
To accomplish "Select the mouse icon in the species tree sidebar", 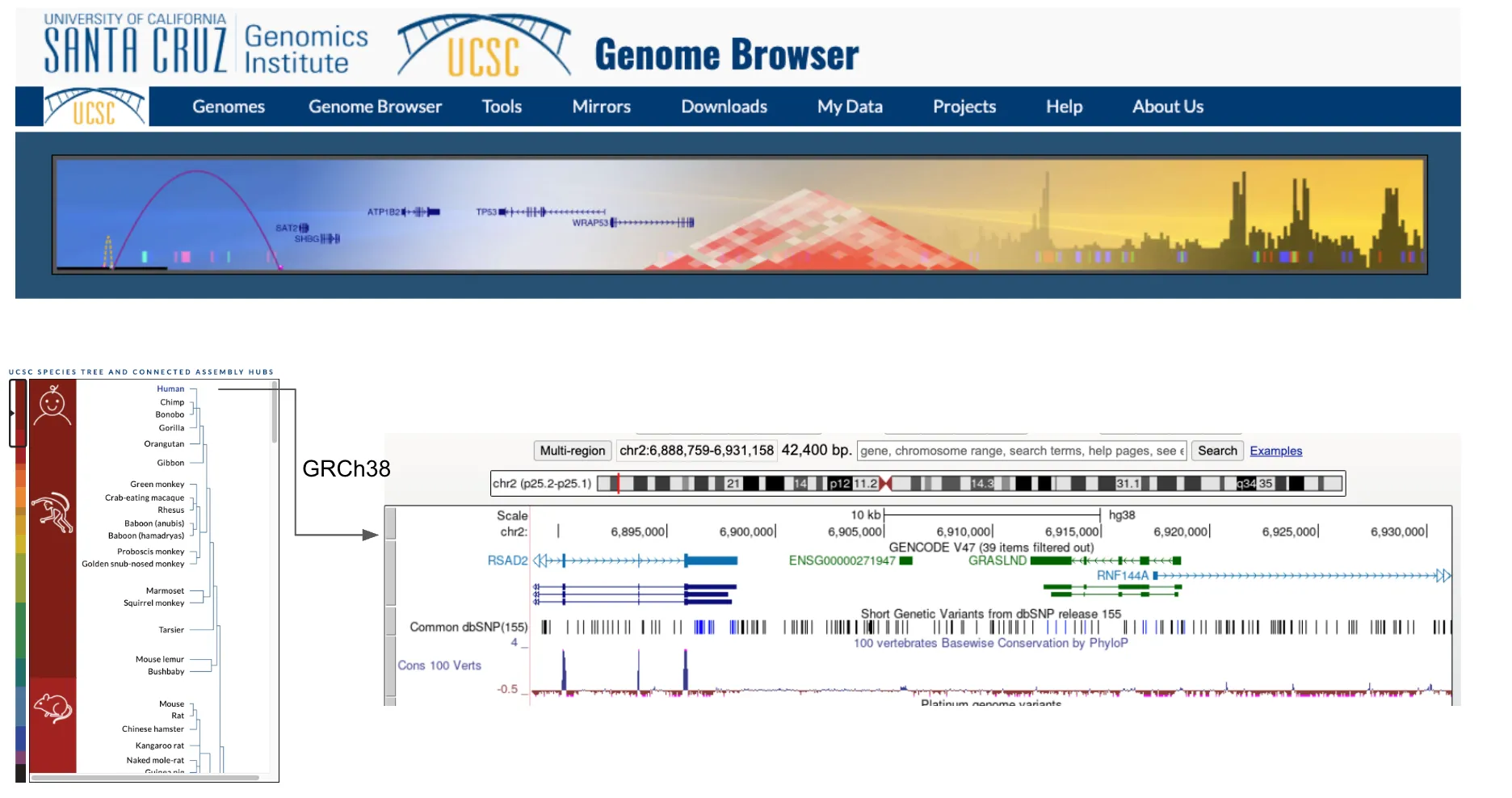I will coord(53,707).
